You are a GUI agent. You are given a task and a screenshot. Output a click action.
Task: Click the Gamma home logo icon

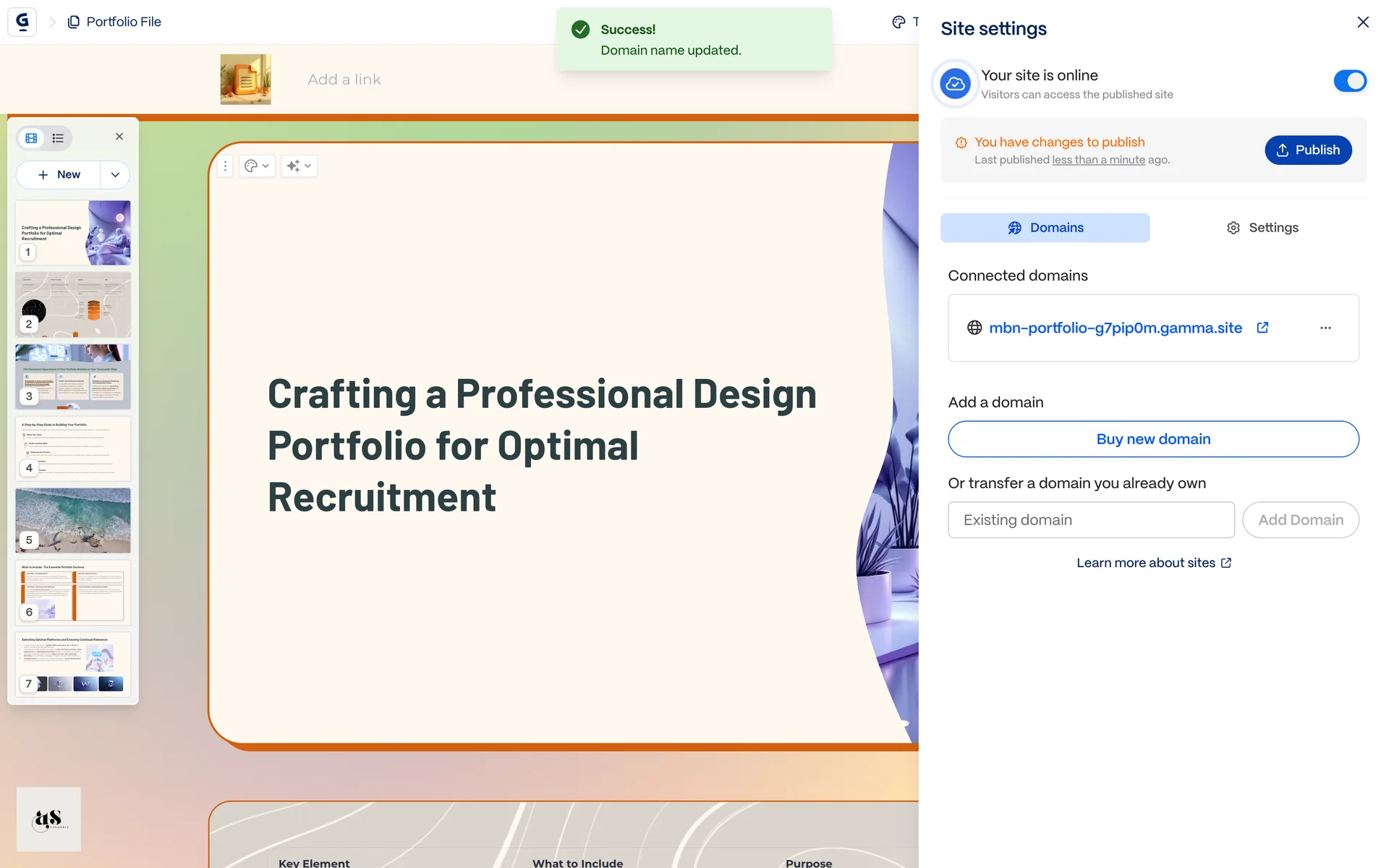click(22, 22)
